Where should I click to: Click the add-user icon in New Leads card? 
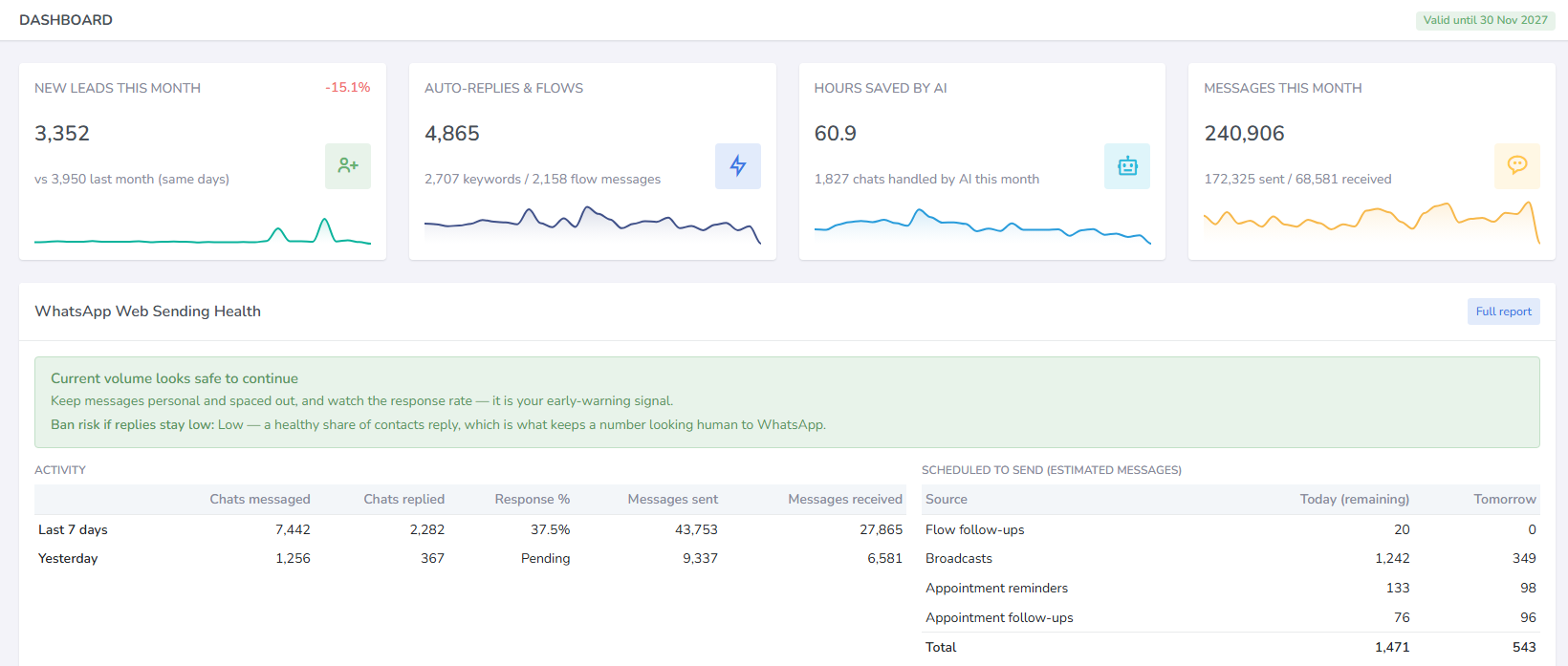[x=348, y=166]
